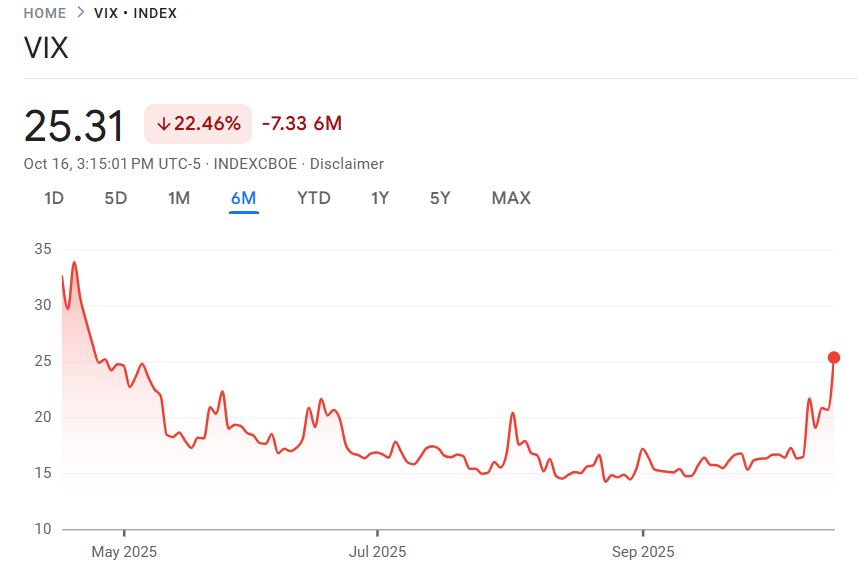Click the 25.31 current price value
Screen dimensions: 858x571
pos(75,126)
